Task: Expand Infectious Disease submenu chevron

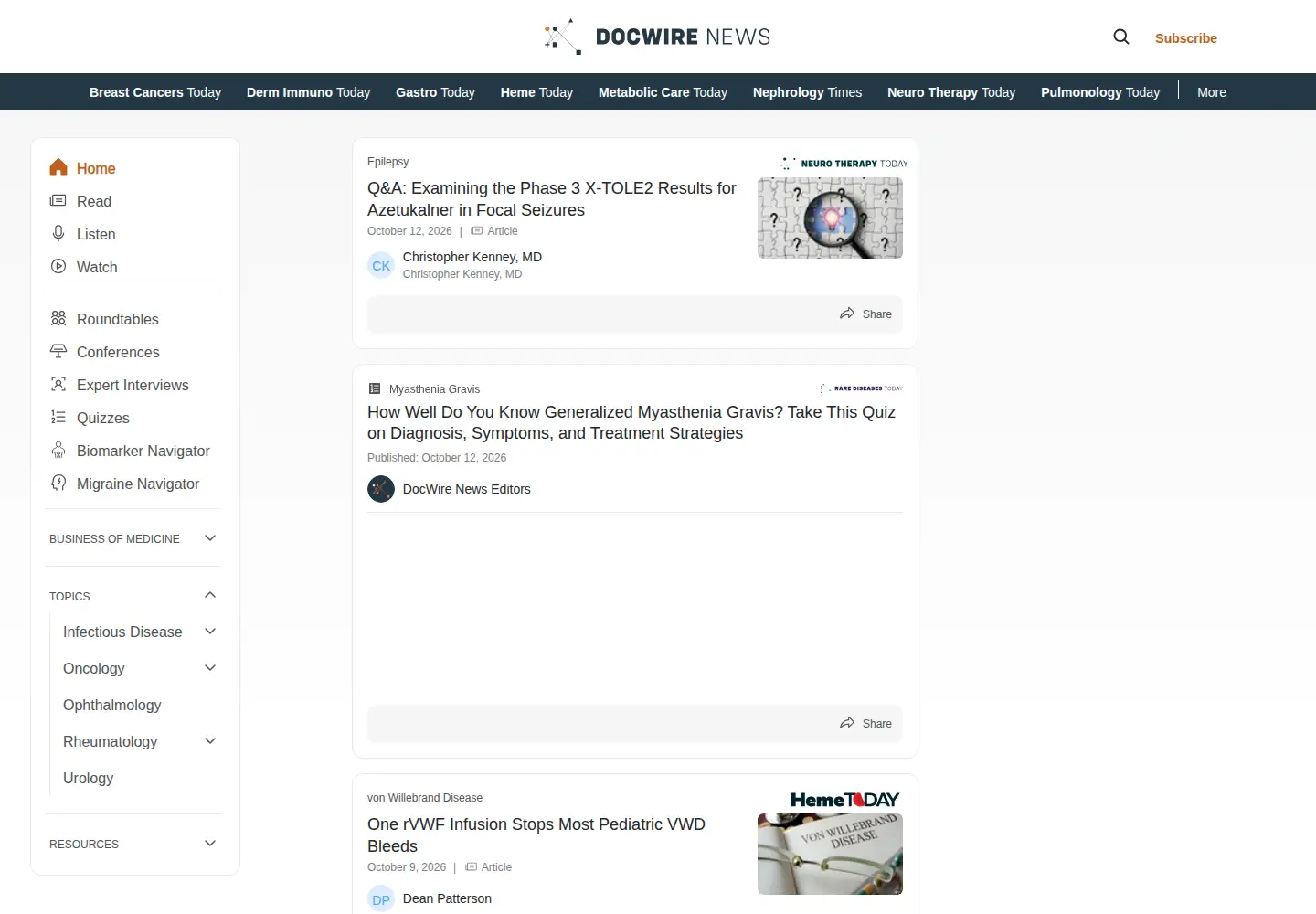Action: (x=210, y=632)
